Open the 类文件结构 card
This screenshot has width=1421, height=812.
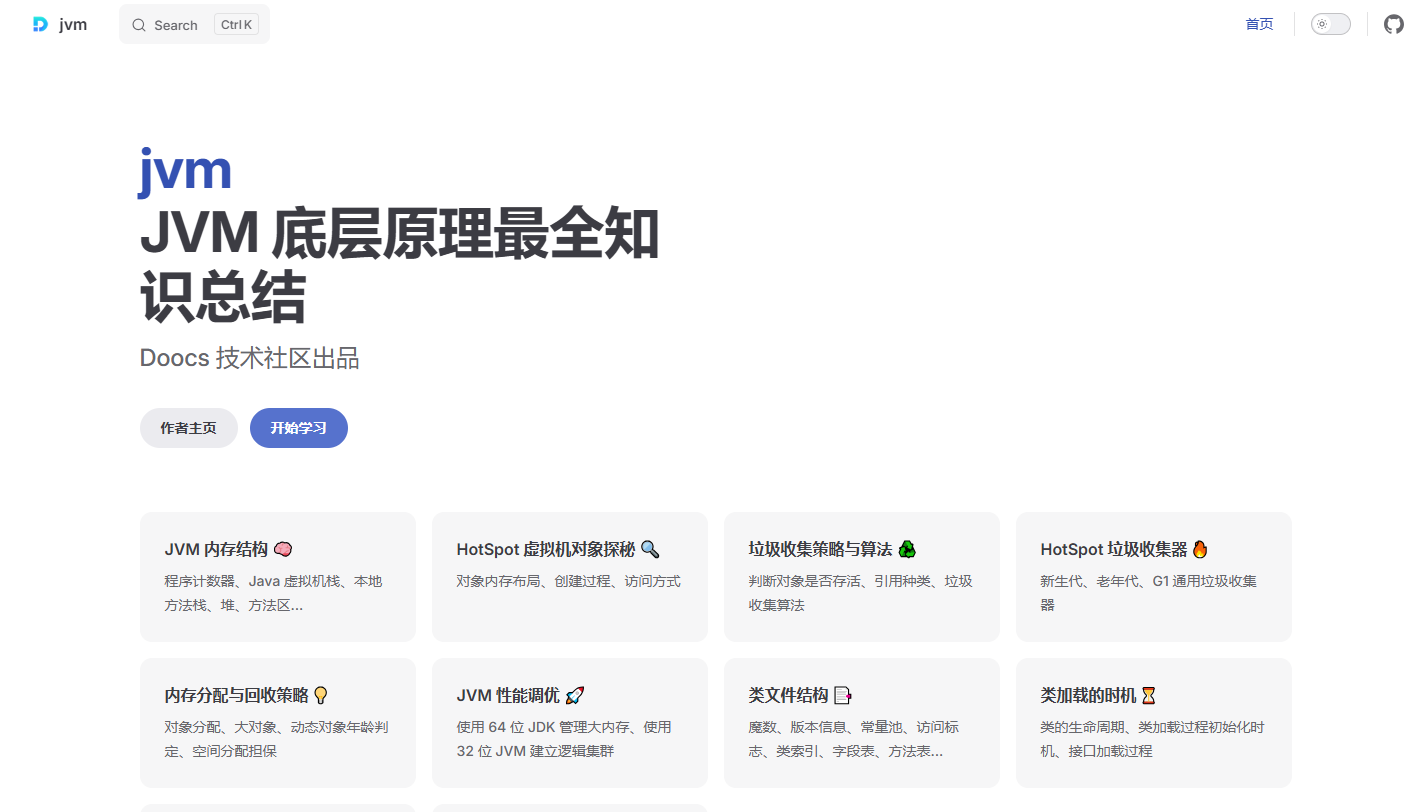[x=862, y=723]
